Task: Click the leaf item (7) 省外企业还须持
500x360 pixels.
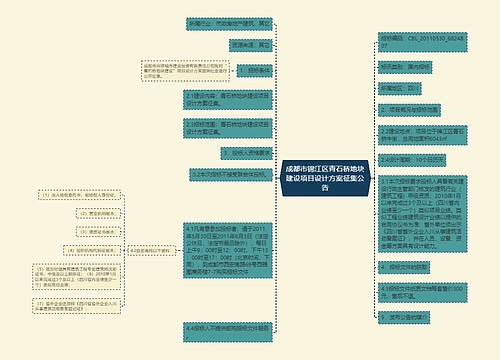Action: (77, 306)
